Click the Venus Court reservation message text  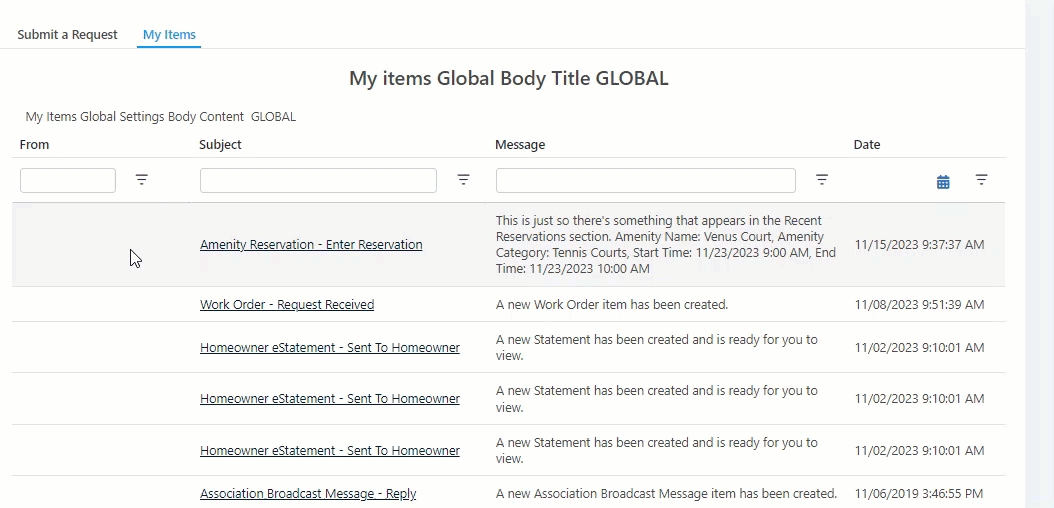665,245
